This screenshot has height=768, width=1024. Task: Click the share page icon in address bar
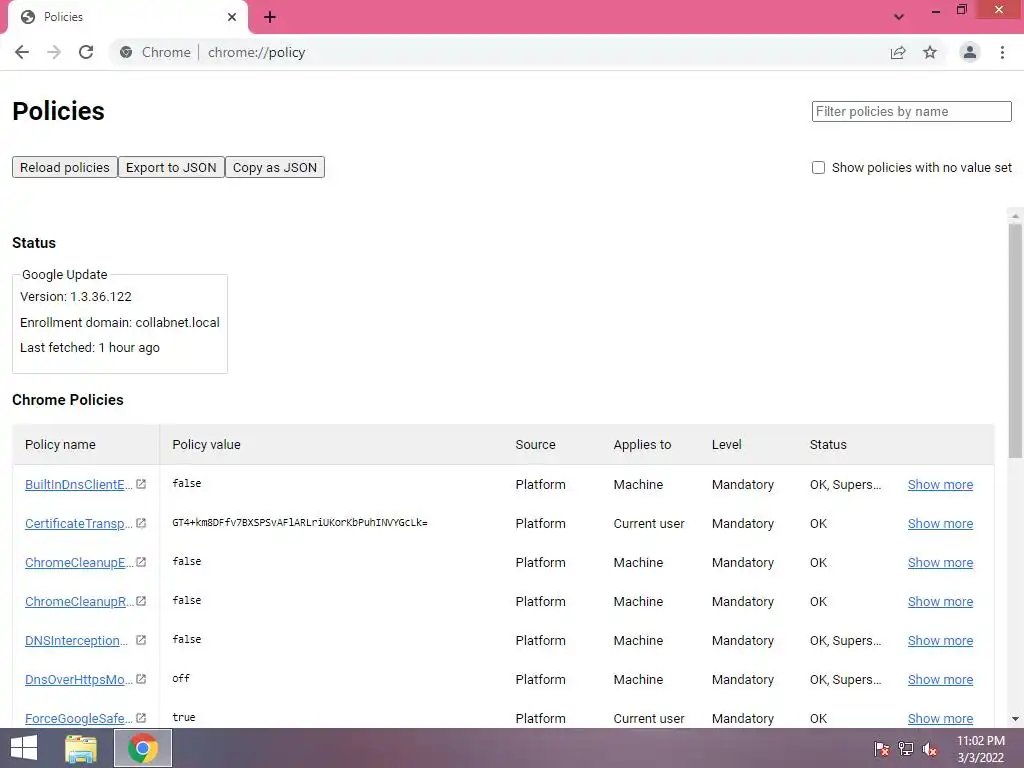[898, 52]
